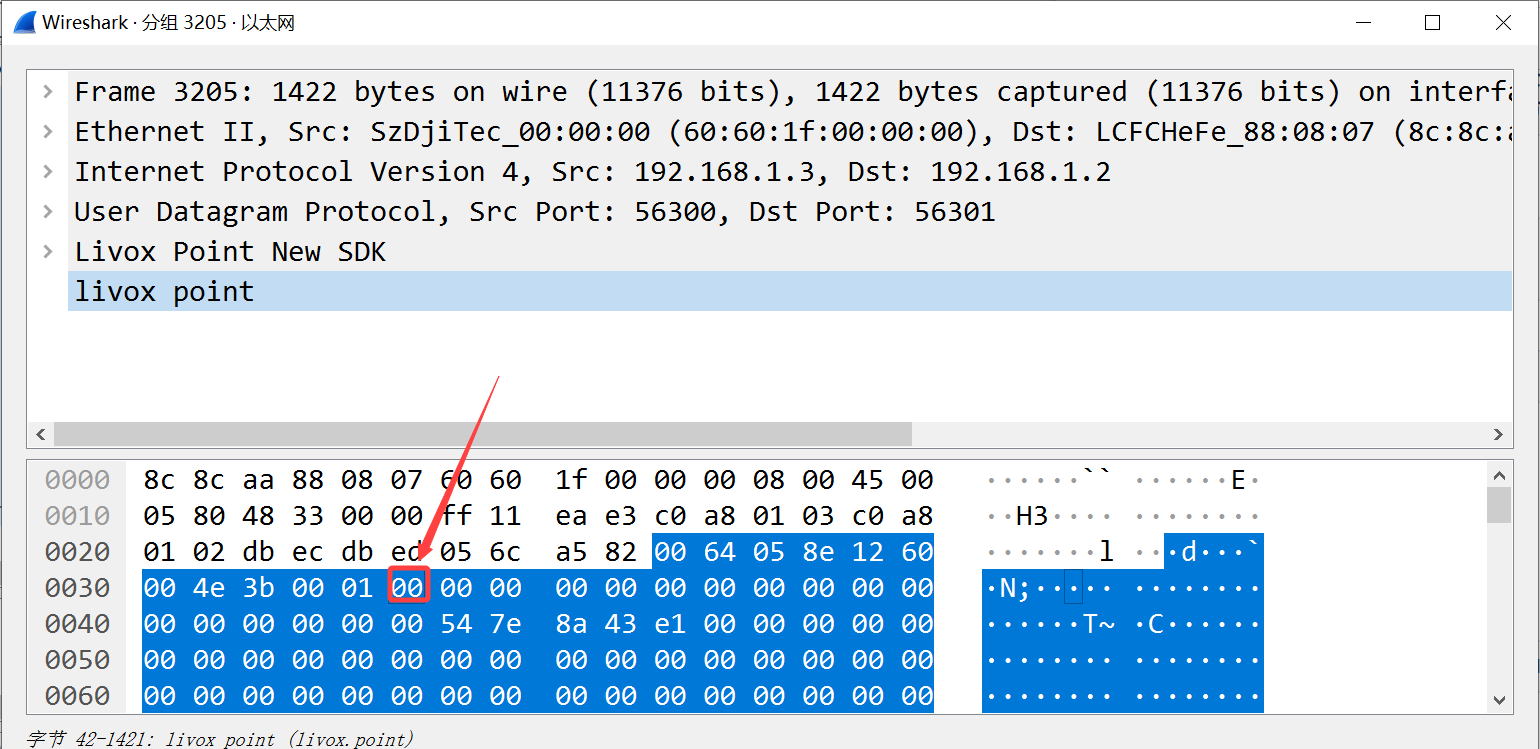Image resolution: width=1540 pixels, height=749 pixels.
Task: Click byte 3b in row 0030
Action: [x=258, y=588]
